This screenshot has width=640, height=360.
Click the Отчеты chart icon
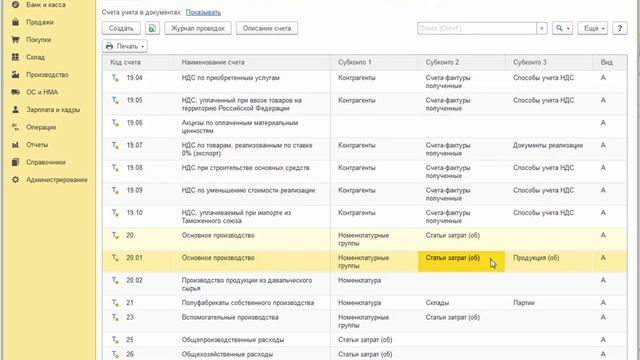(x=16, y=145)
